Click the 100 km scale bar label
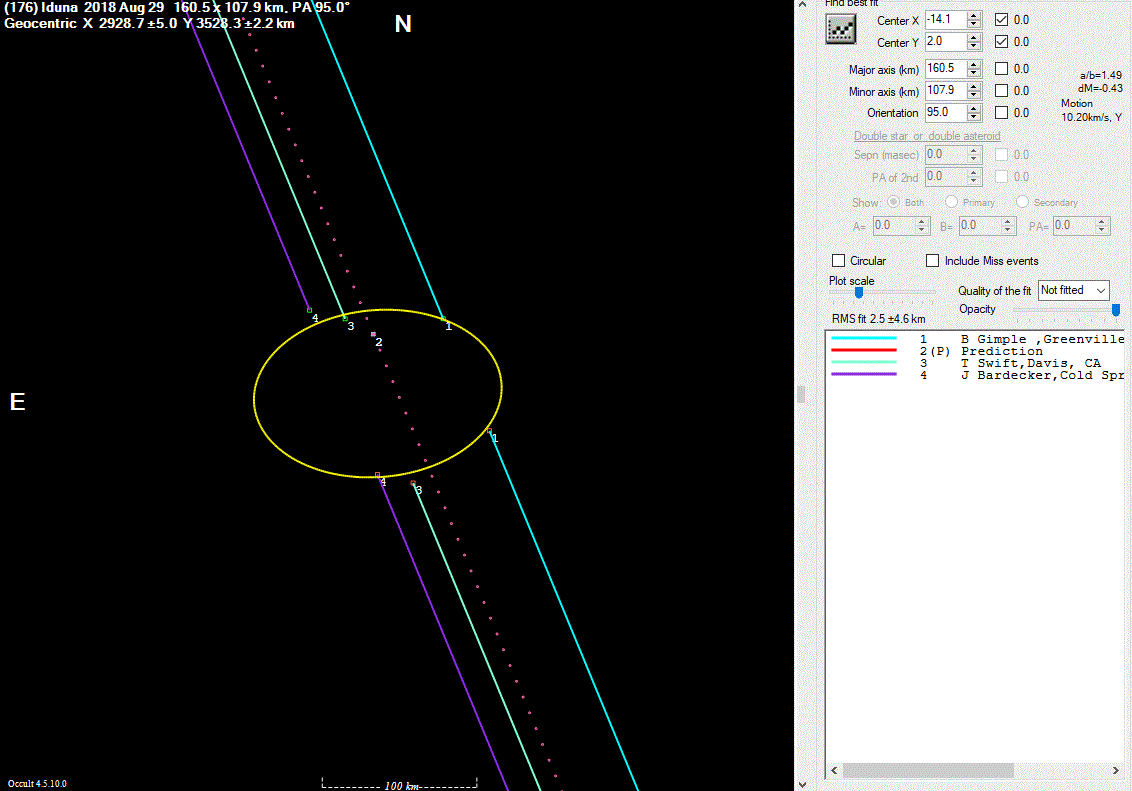Viewport: 1132px width, 791px height. tap(401, 785)
